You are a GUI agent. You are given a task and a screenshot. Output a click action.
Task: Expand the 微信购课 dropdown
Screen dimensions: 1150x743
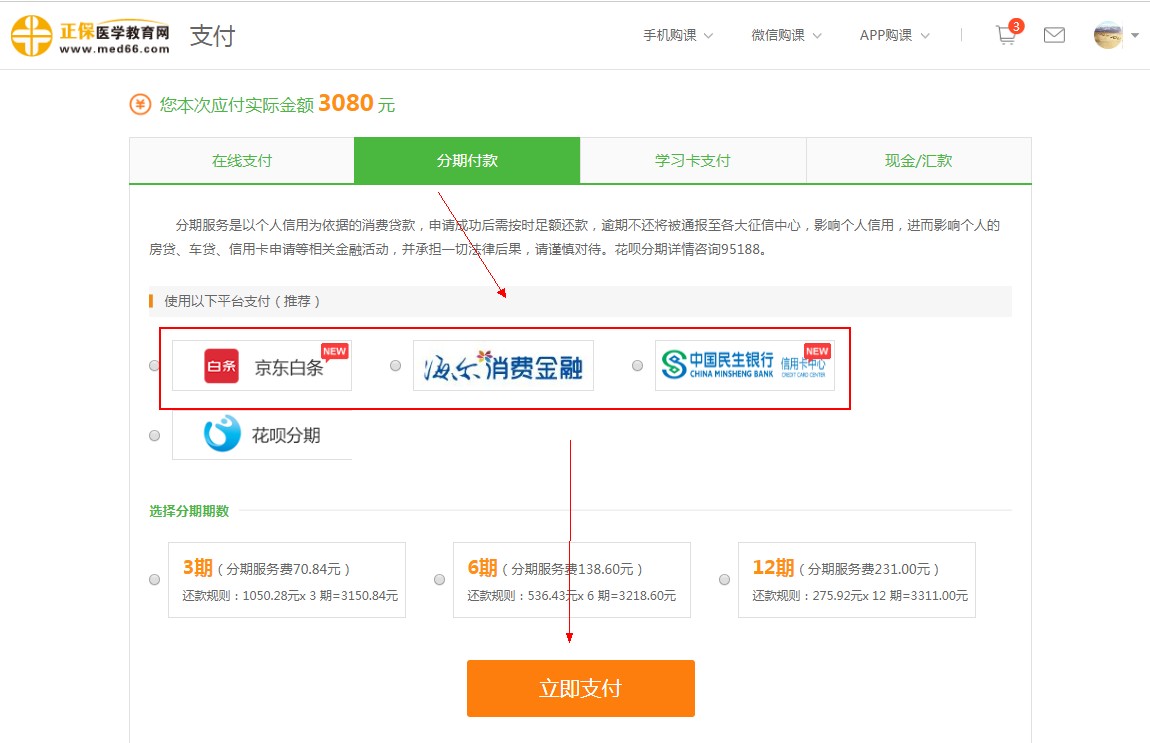(x=786, y=35)
